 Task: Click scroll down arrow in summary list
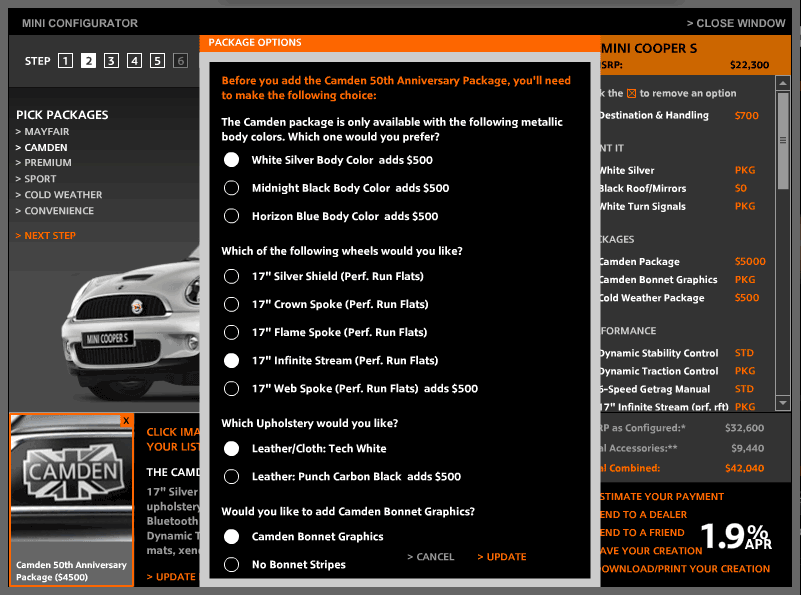[783, 402]
